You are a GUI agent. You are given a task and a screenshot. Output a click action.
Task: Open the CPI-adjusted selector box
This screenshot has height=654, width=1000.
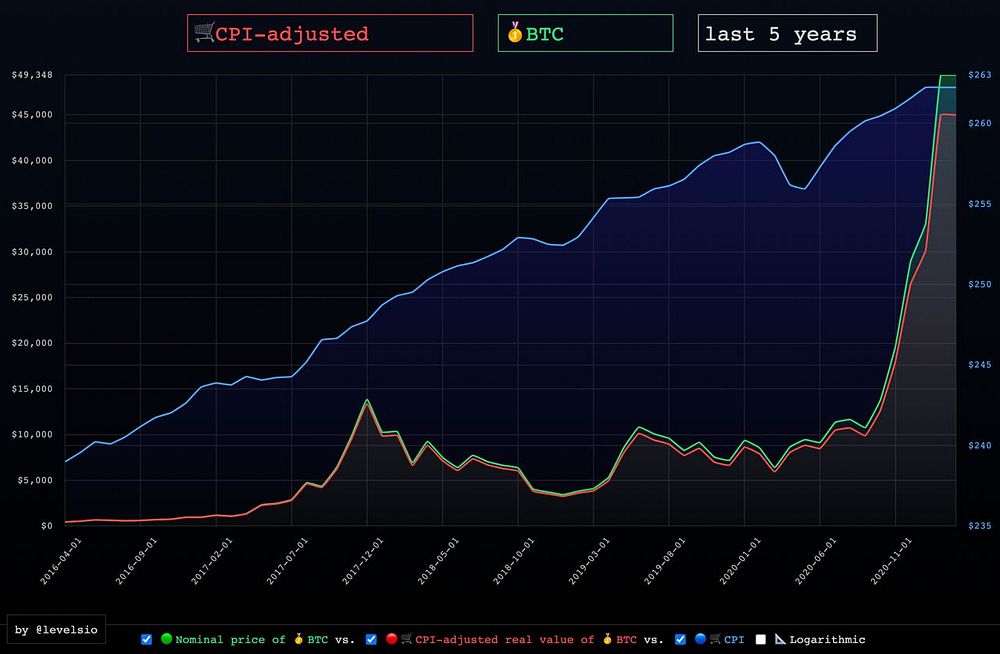coord(330,33)
